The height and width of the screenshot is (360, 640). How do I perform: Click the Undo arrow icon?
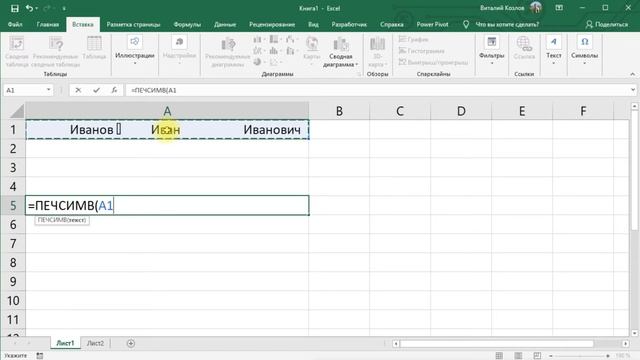pyautogui.click(x=29, y=8)
